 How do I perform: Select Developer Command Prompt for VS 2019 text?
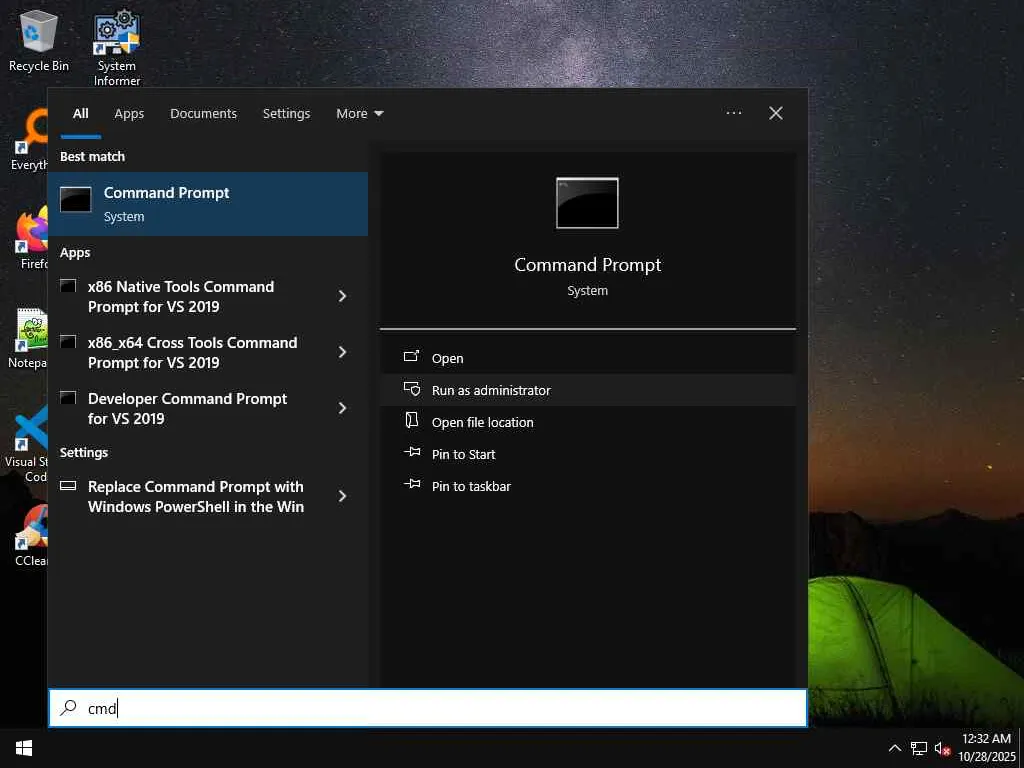(187, 408)
